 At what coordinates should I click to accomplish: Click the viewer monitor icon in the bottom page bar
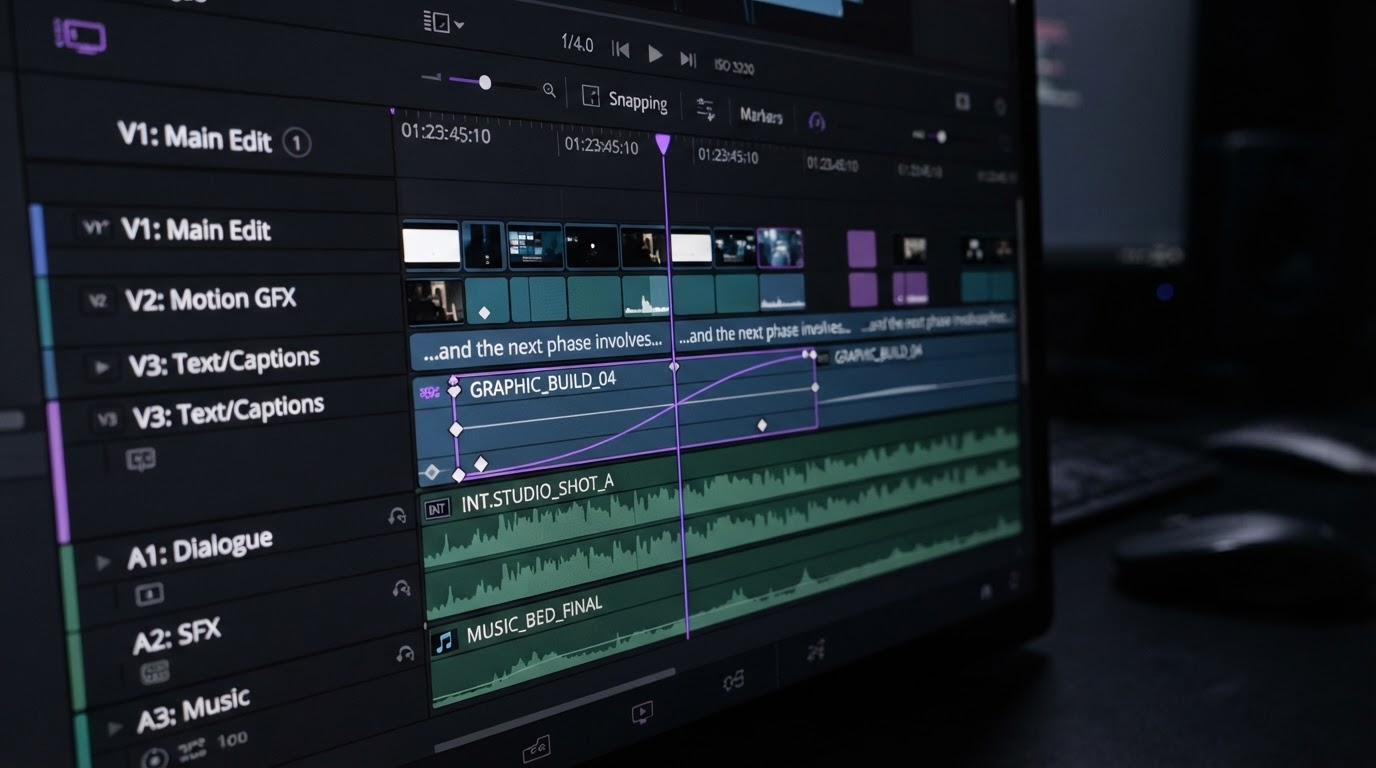tap(642, 712)
